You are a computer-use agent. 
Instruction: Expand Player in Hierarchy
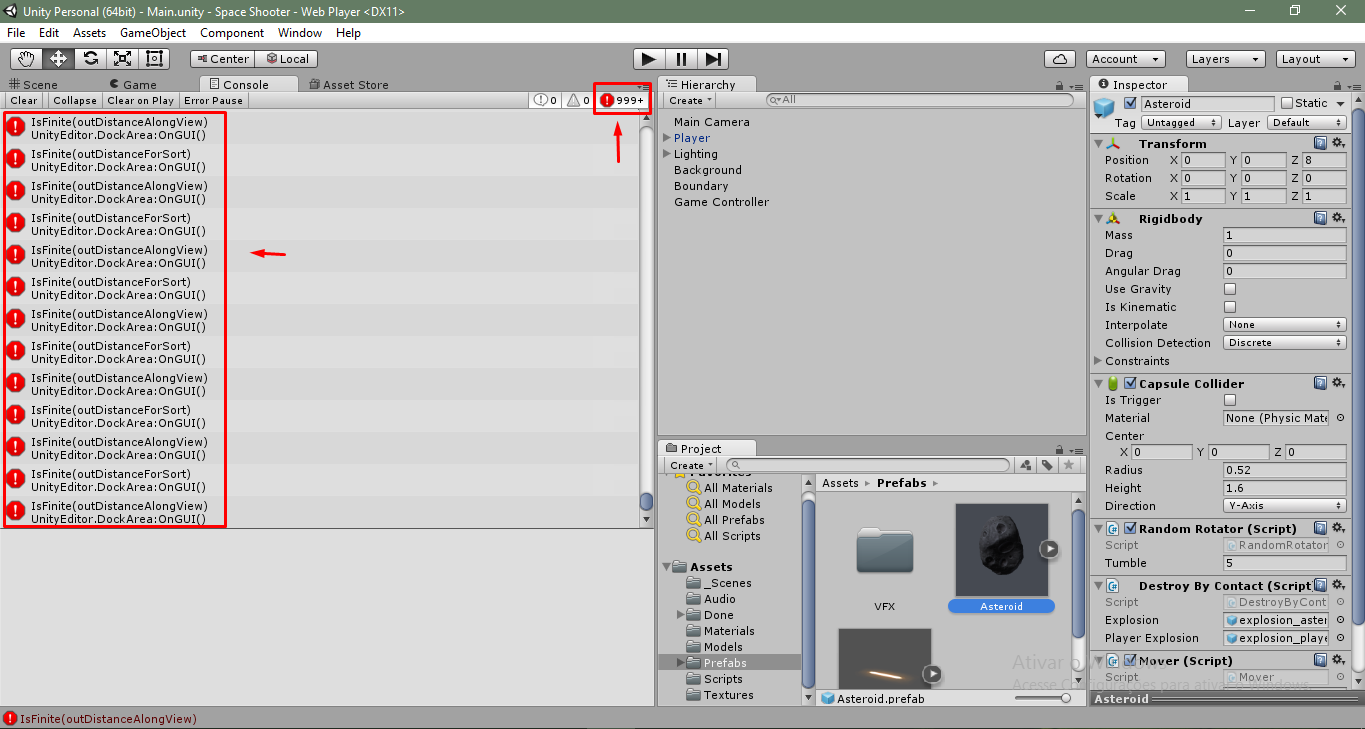[667, 138]
